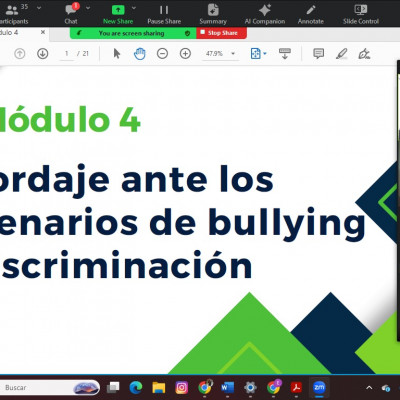Open the 47.9% zoom level dropdown
This screenshot has height=400, width=400.
(x=220, y=53)
